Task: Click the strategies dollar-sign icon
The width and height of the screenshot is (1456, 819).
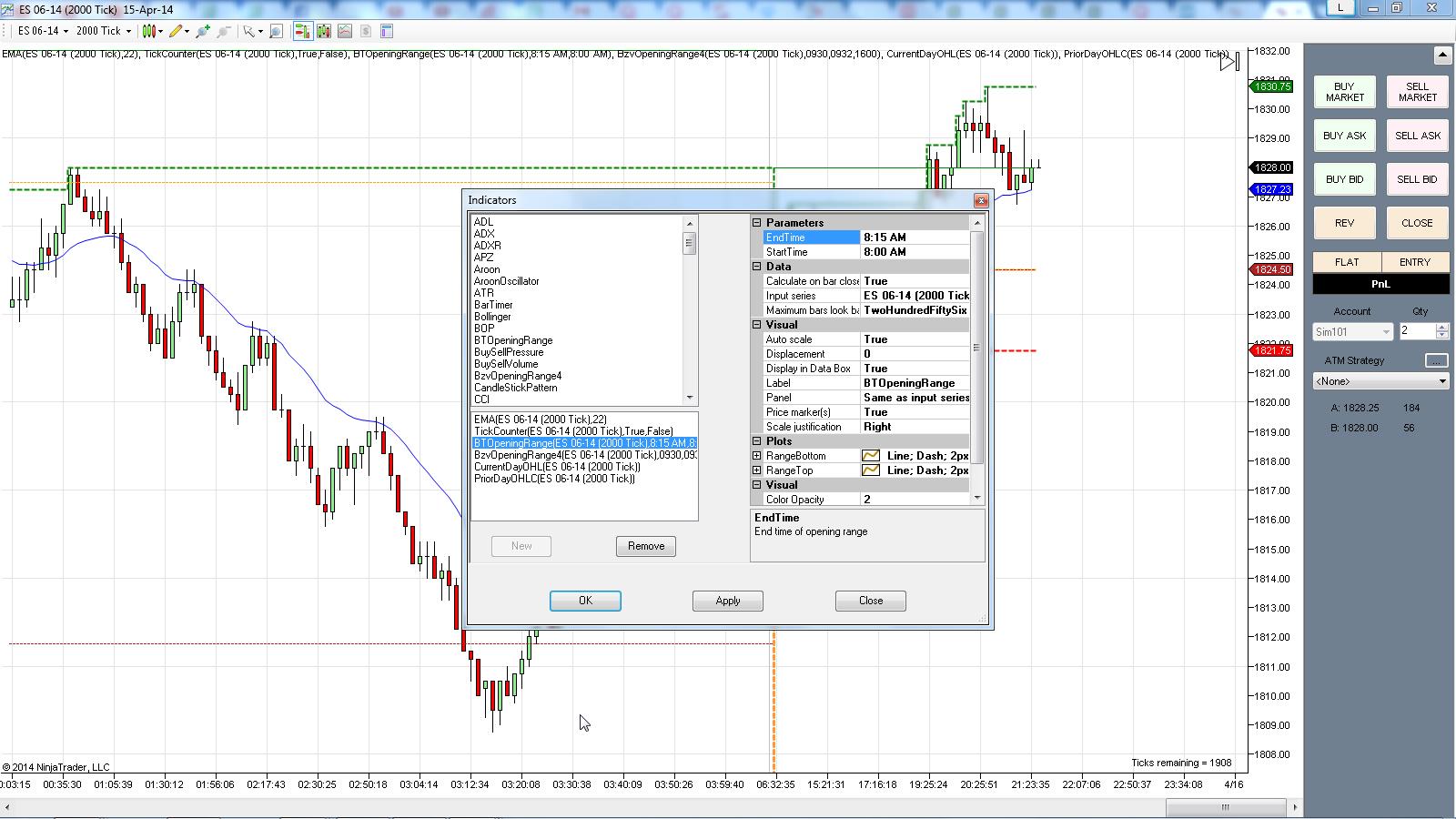Action: [x=365, y=31]
